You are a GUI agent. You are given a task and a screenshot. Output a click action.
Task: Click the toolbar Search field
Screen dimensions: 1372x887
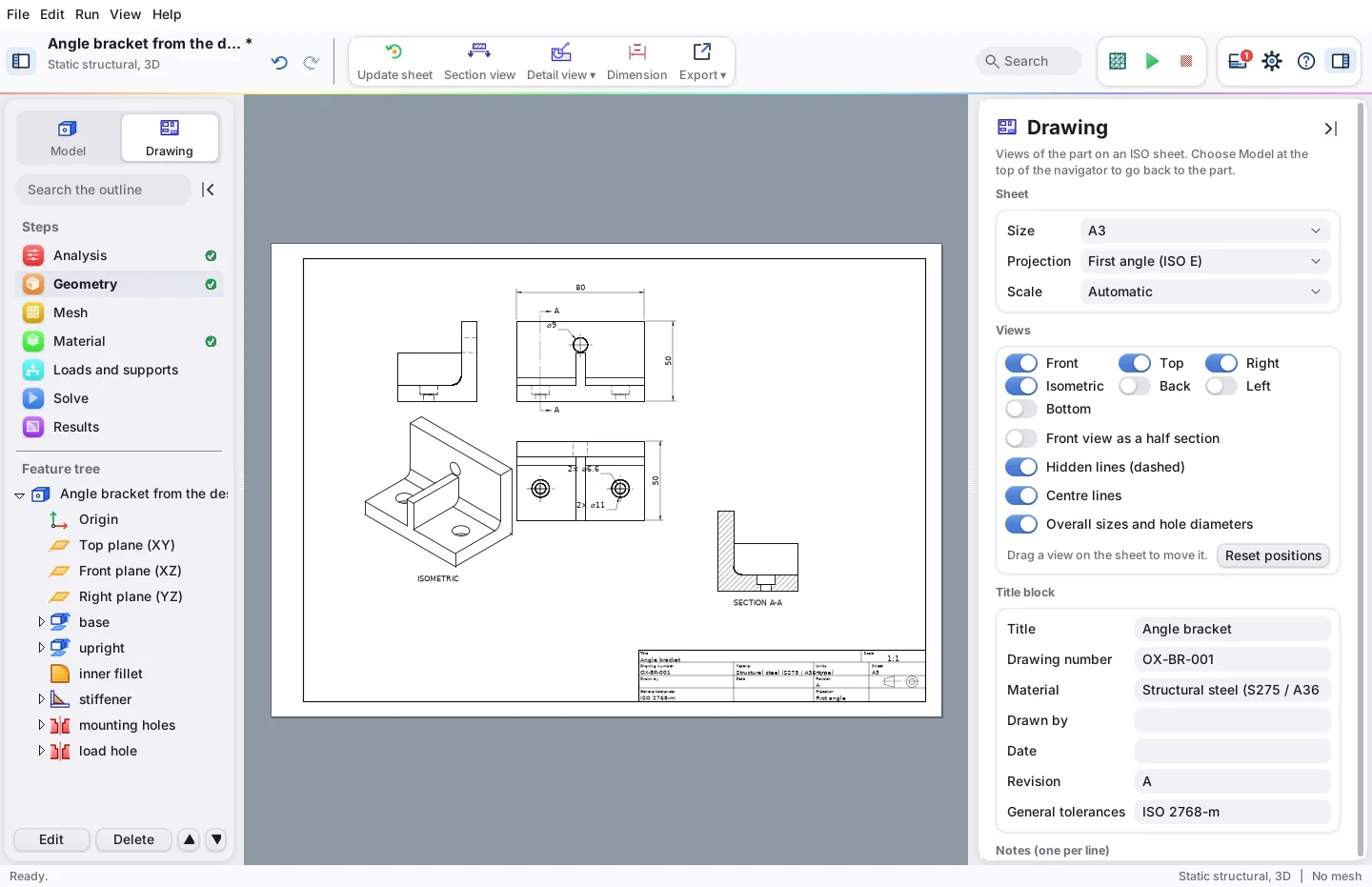click(x=1029, y=61)
